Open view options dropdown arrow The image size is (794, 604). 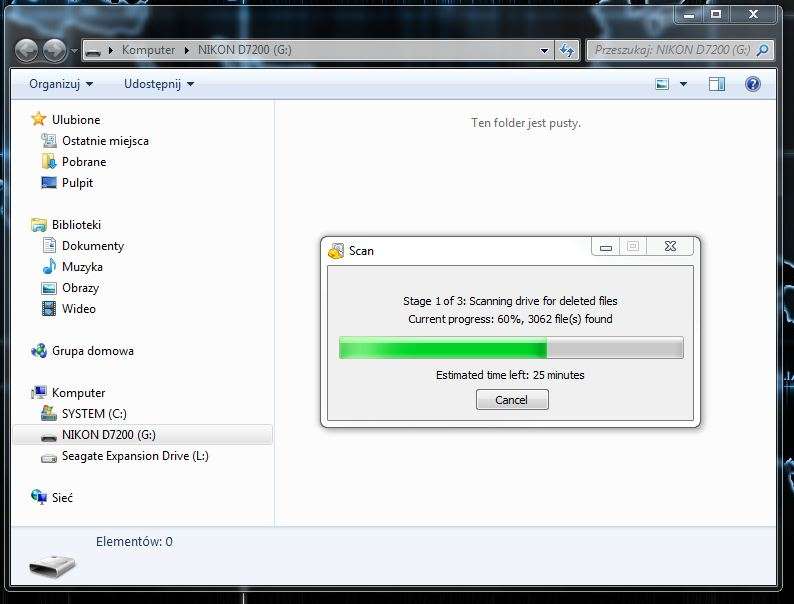(x=684, y=85)
